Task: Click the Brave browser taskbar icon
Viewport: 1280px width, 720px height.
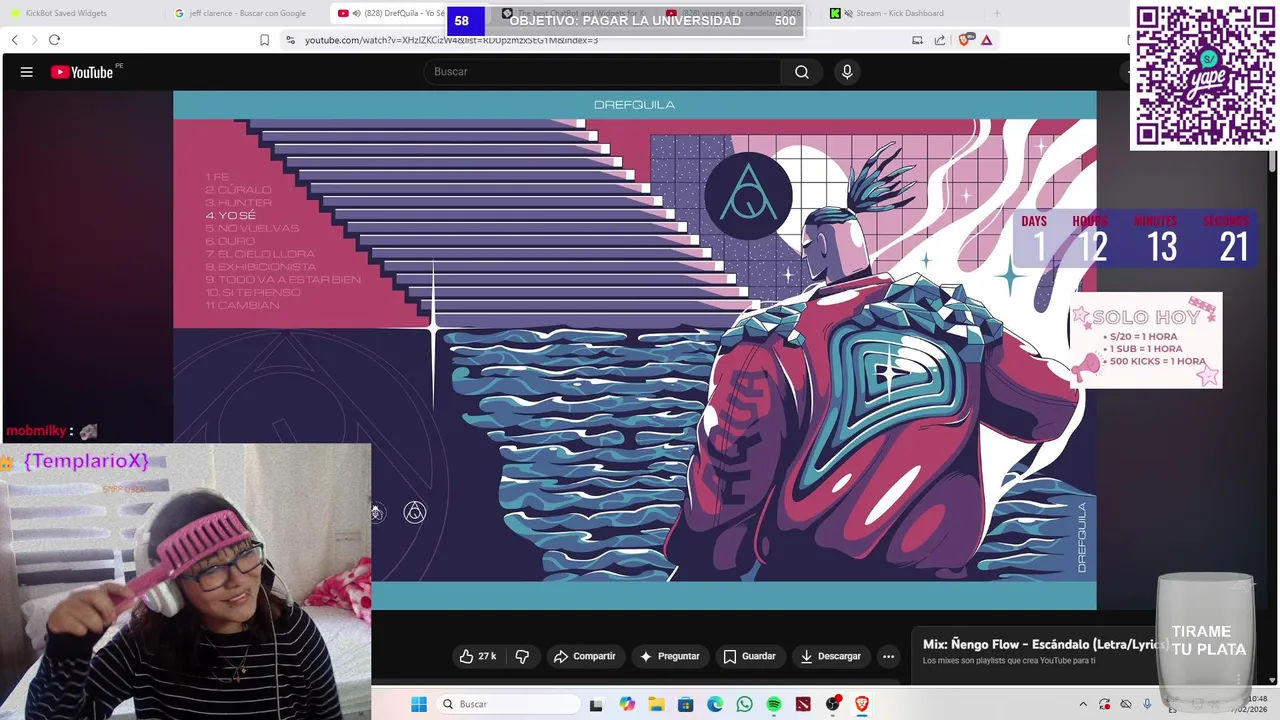Action: (862, 704)
